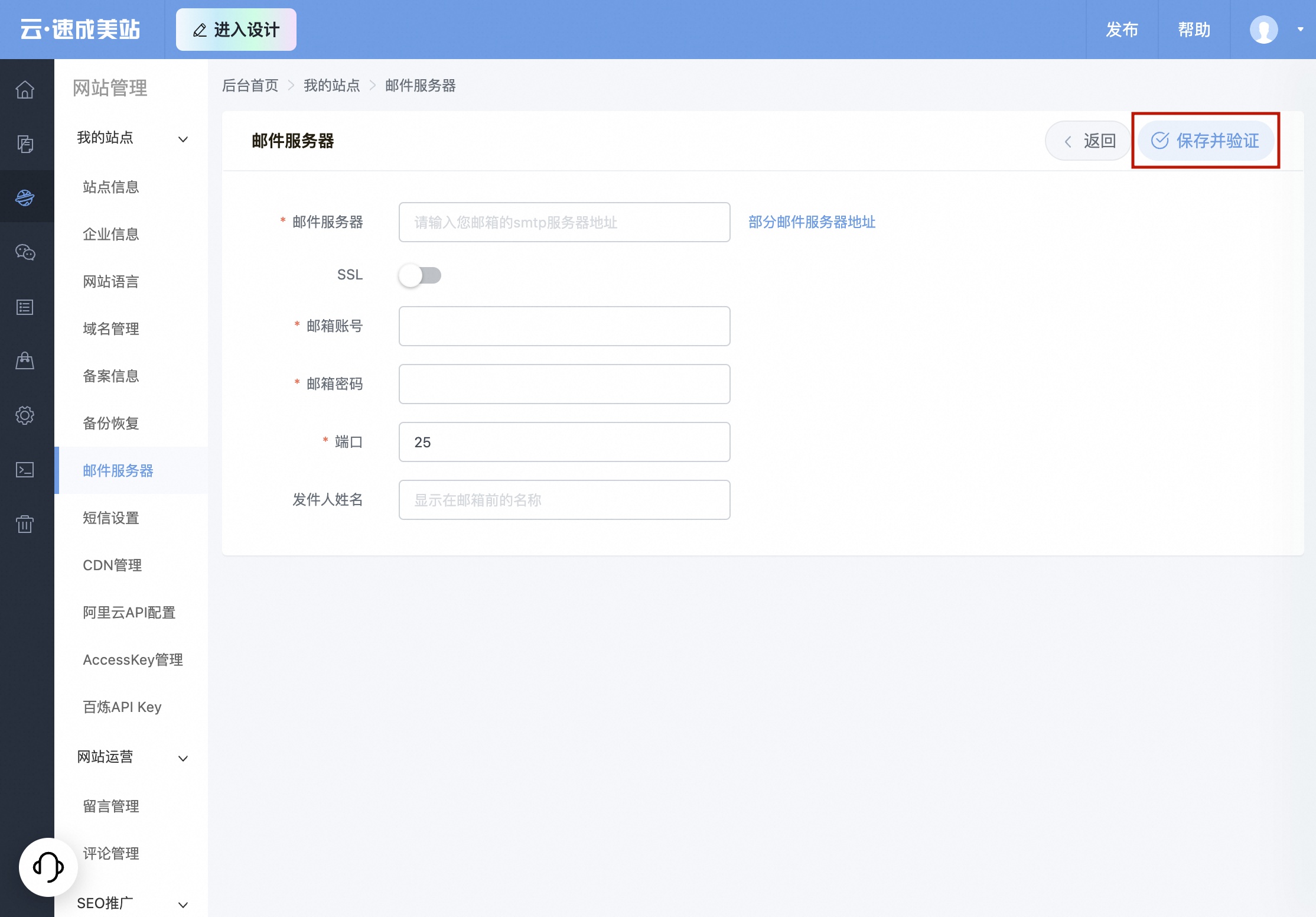Open 网站语言 in side menu
The image size is (1316, 917).
click(x=111, y=282)
